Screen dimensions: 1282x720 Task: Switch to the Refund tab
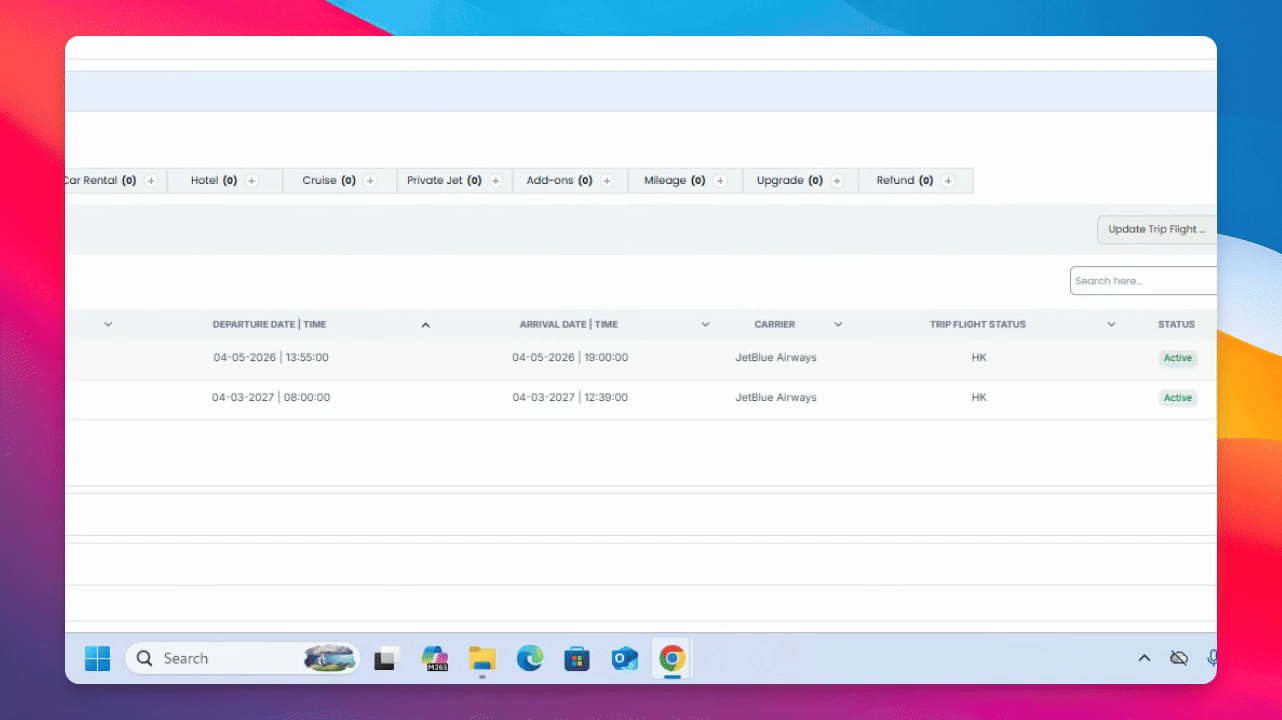coord(915,181)
